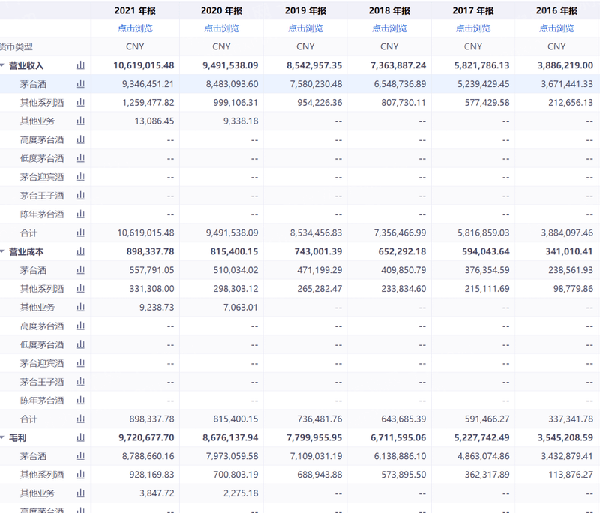Click the chart icon for 营业收入 row
This screenshot has width=600, height=513.
click(81, 65)
